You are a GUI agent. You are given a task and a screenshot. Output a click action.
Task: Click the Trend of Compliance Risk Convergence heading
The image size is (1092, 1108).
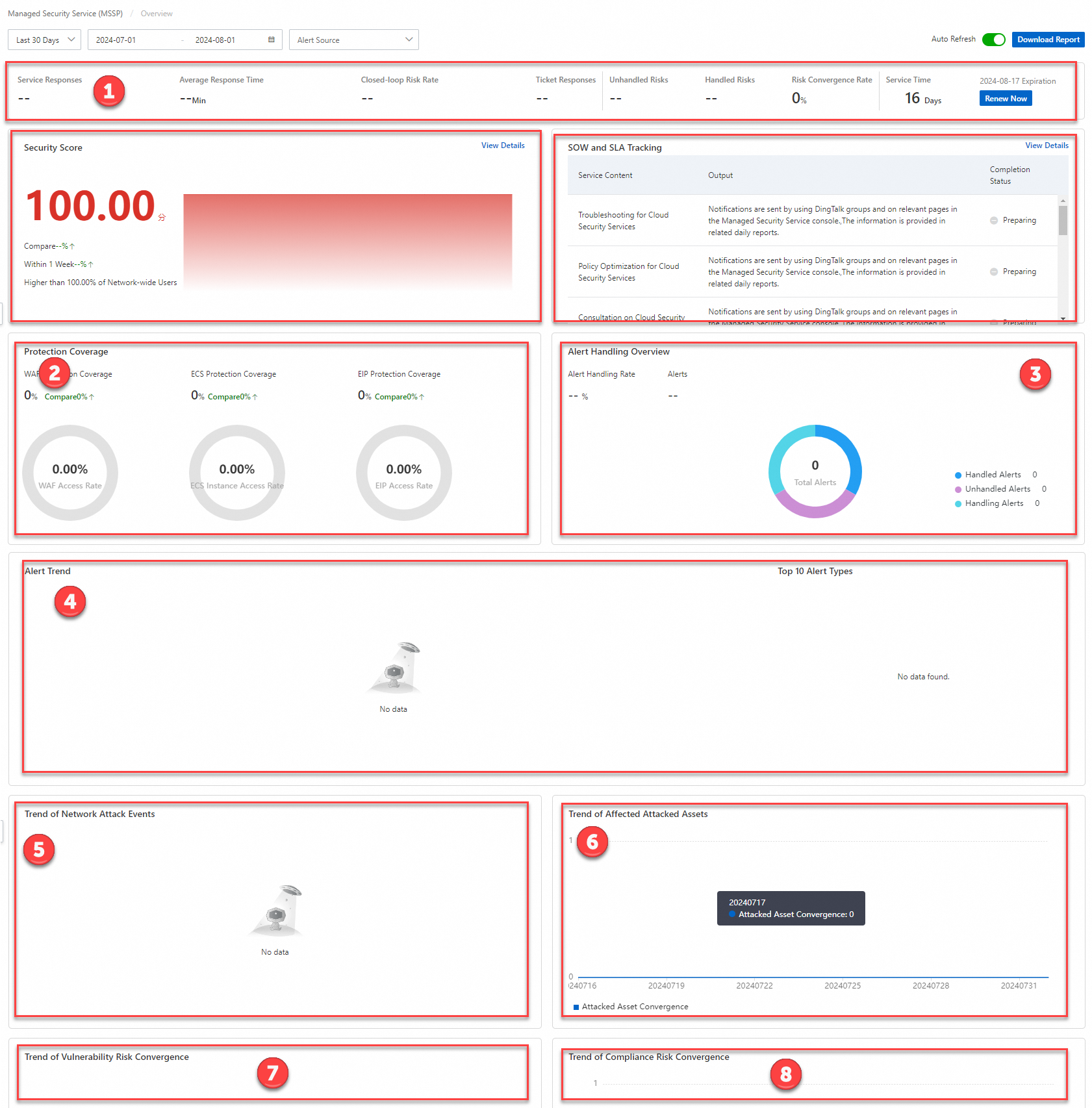coord(649,1057)
